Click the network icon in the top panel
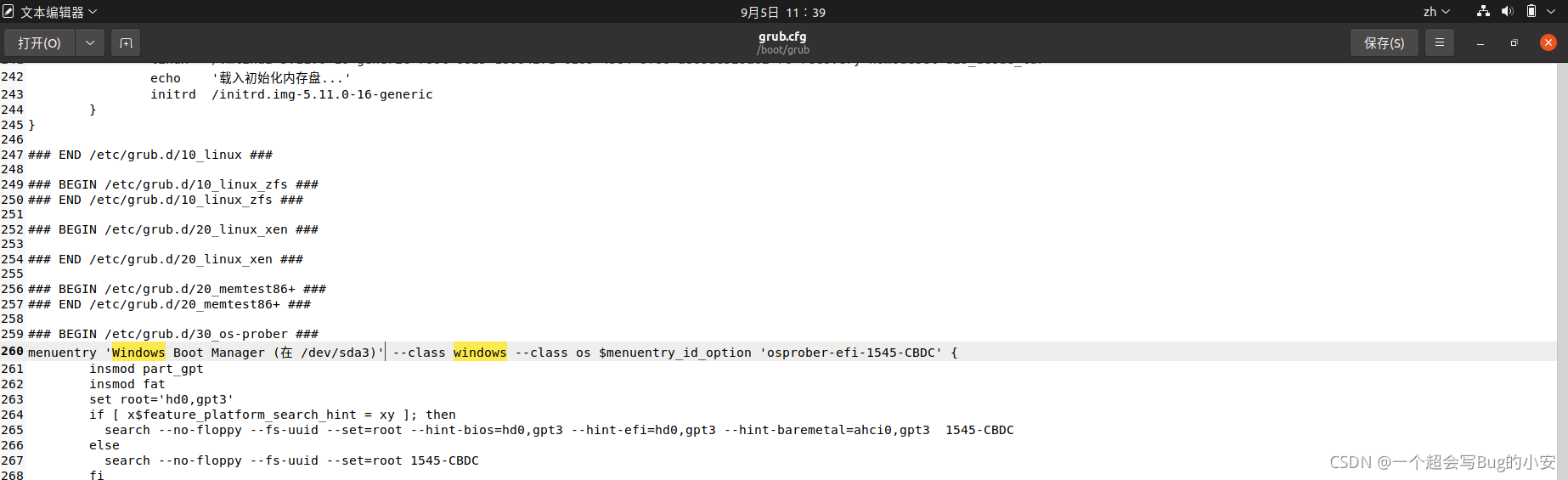 coord(1483,12)
